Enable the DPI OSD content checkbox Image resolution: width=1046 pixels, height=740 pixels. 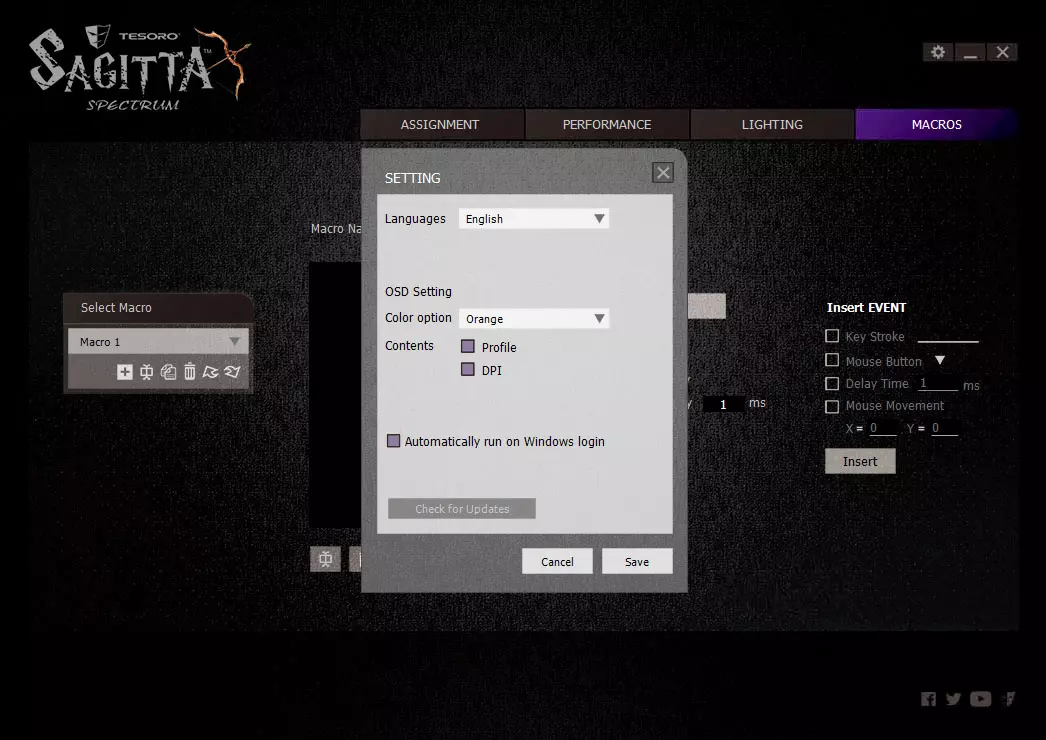[468, 369]
